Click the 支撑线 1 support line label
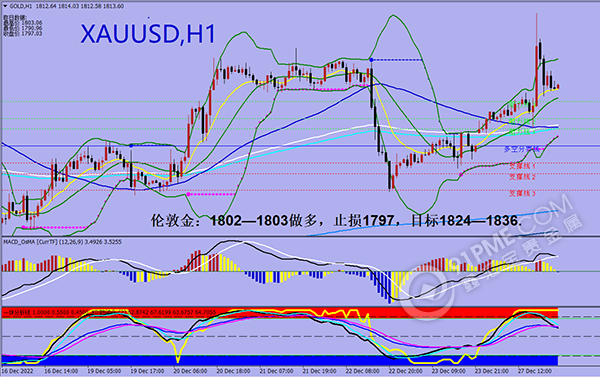Viewport: 600px width, 377px height. [522, 166]
